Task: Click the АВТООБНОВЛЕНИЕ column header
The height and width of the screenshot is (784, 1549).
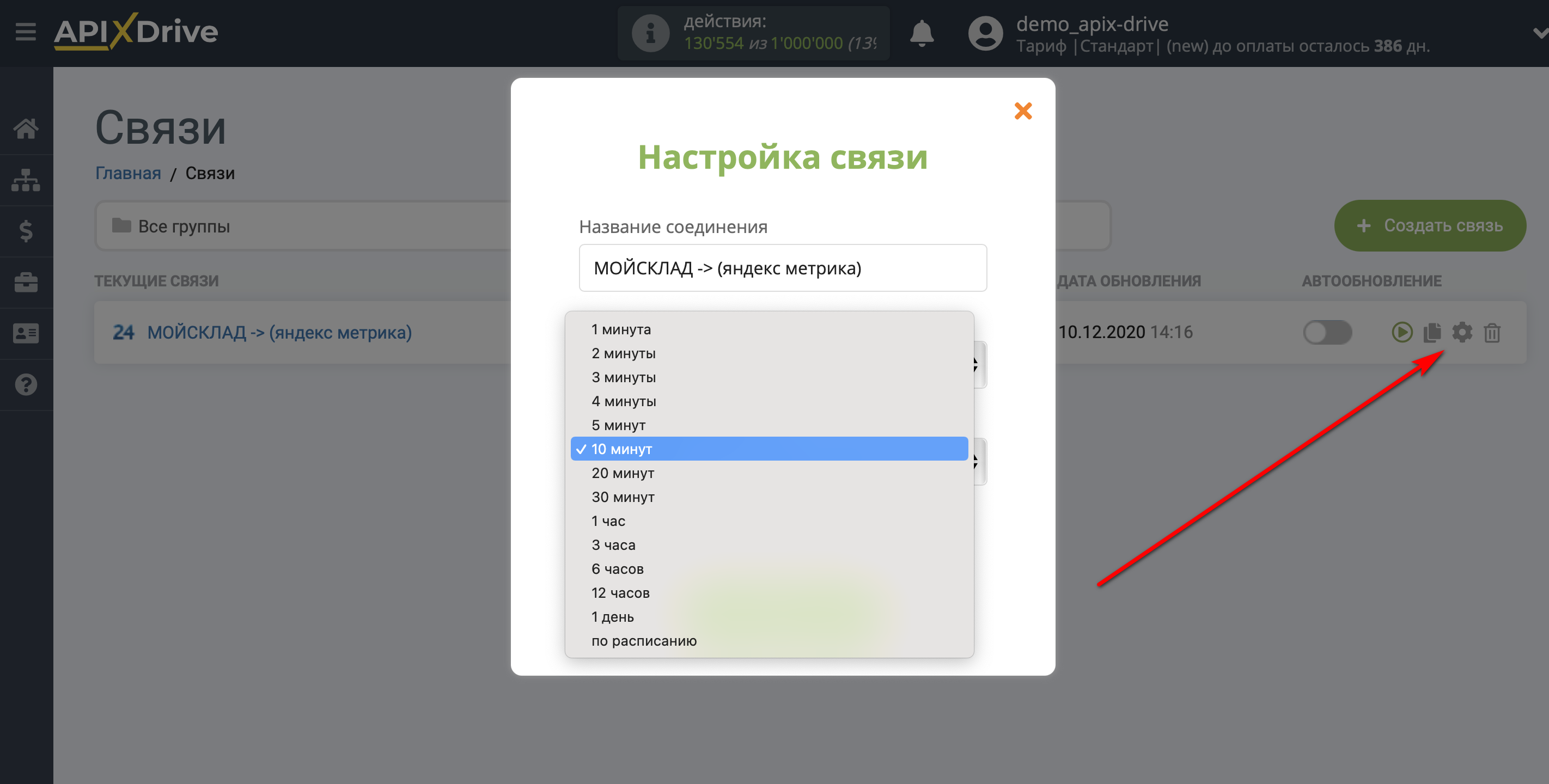Action: coord(1371,281)
